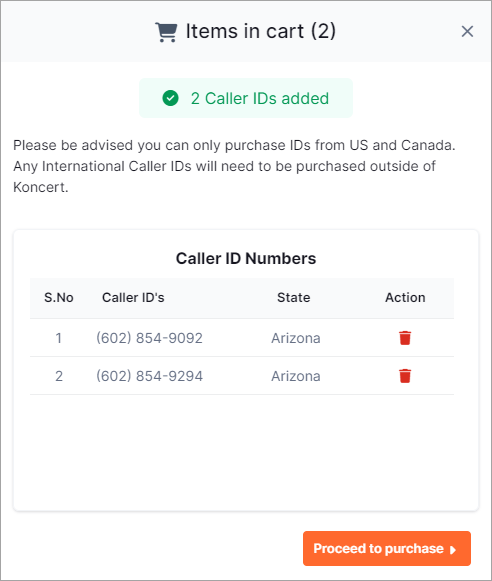Click serial number 2 in the table
The width and height of the screenshot is (492, 581).
pos(59,376)
